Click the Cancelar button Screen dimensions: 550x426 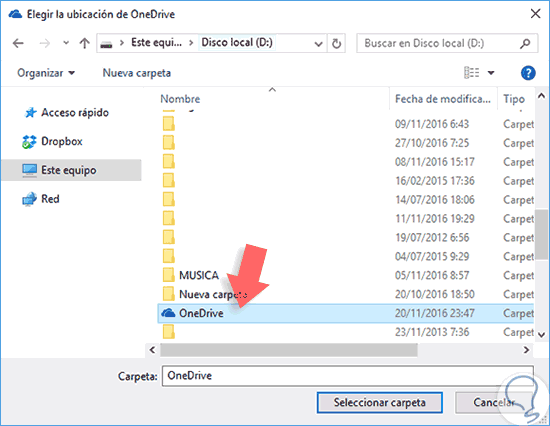494,402
